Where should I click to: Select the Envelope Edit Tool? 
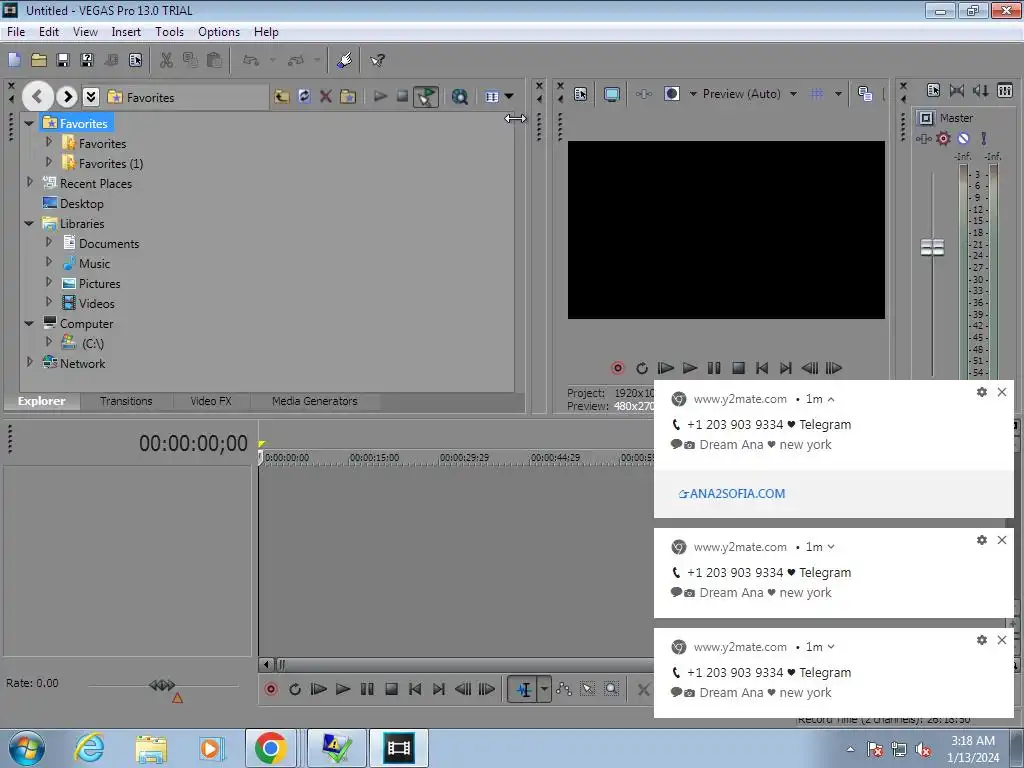pos(564,689)
